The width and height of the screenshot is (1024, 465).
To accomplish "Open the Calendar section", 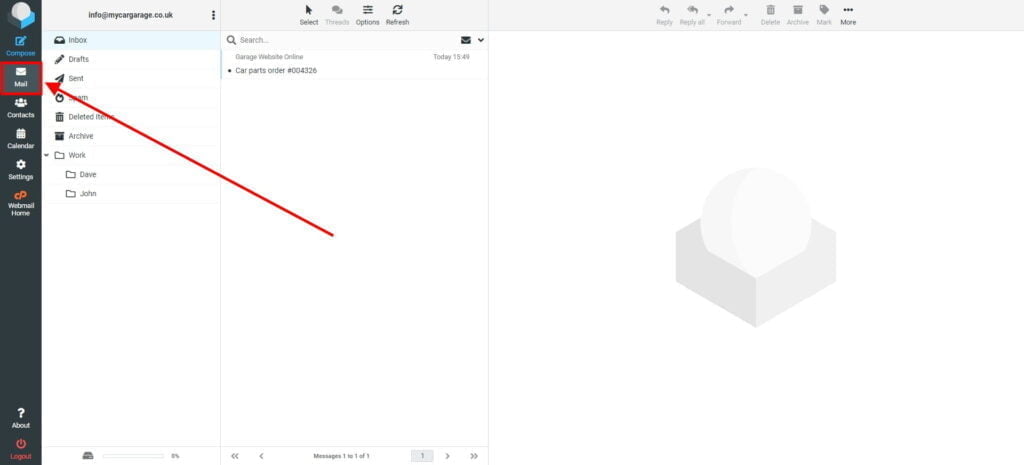I will [x=21, y=138].
